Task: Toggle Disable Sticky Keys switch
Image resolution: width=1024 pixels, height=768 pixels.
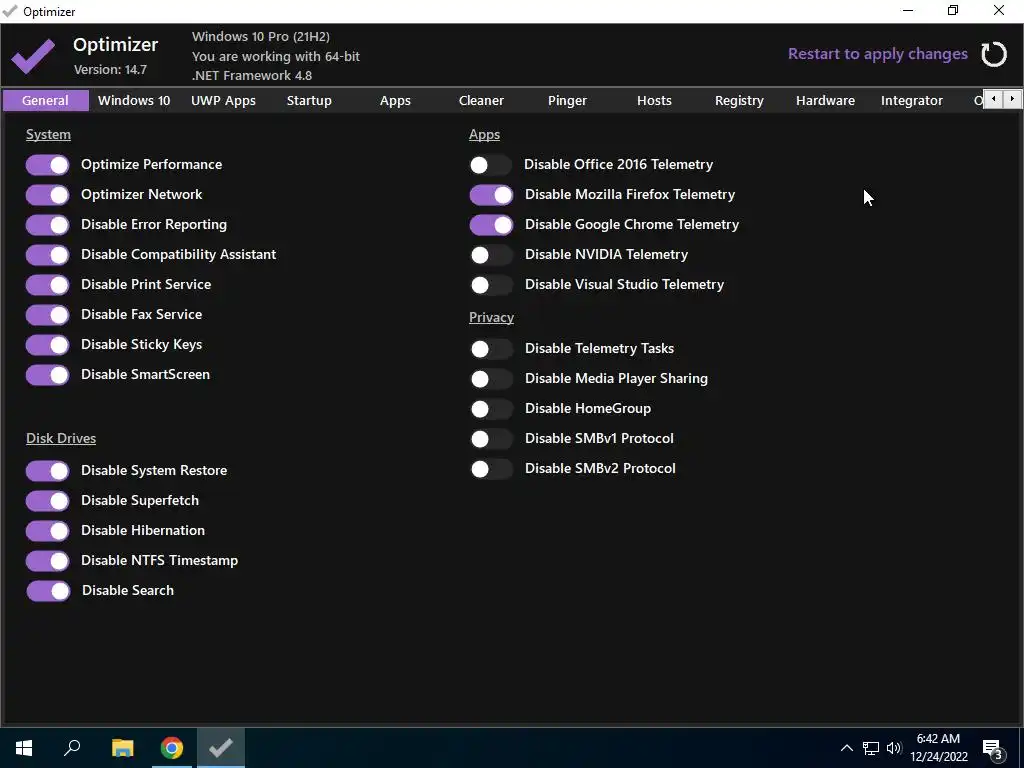Action: (x=48, y=345)
